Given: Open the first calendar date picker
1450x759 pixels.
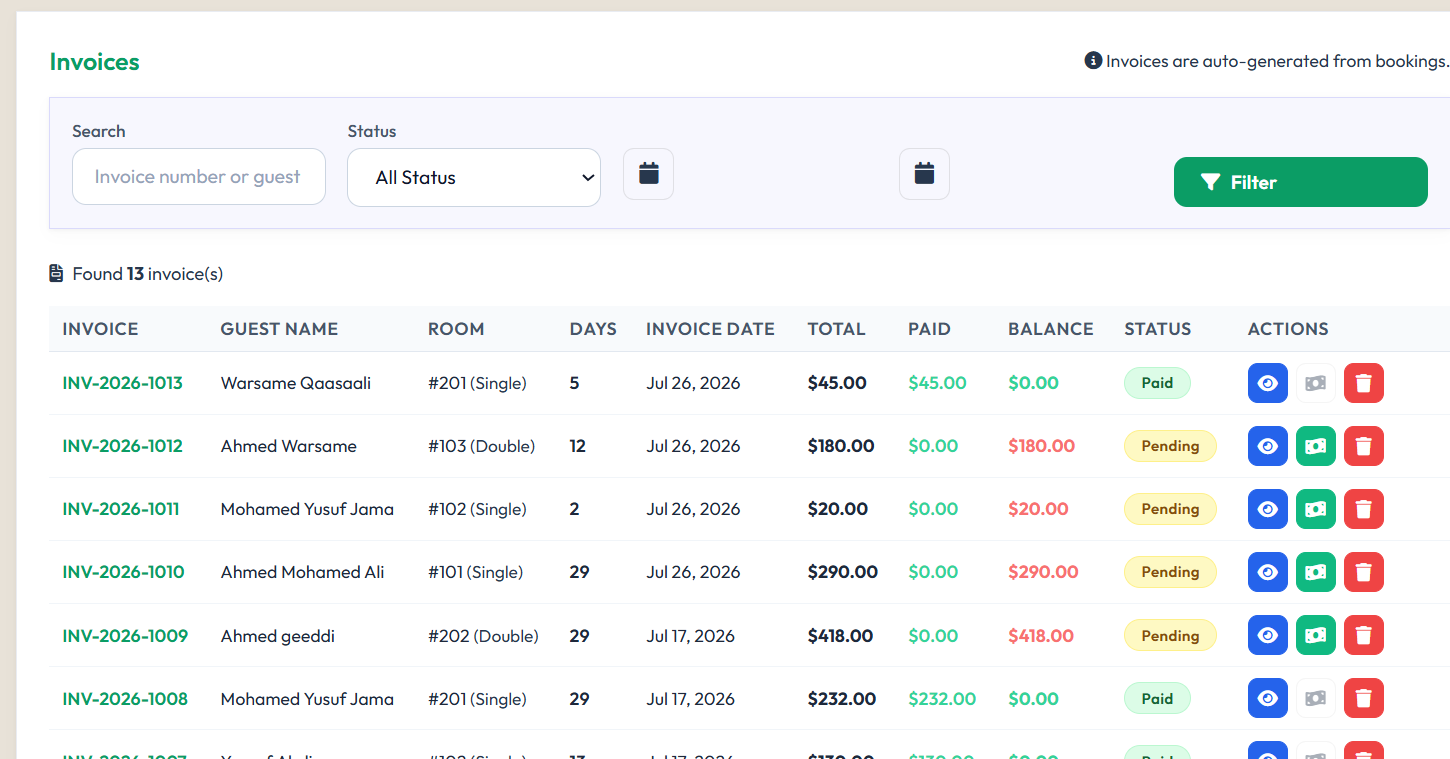Looking at the screenshot, I should 649,174.
